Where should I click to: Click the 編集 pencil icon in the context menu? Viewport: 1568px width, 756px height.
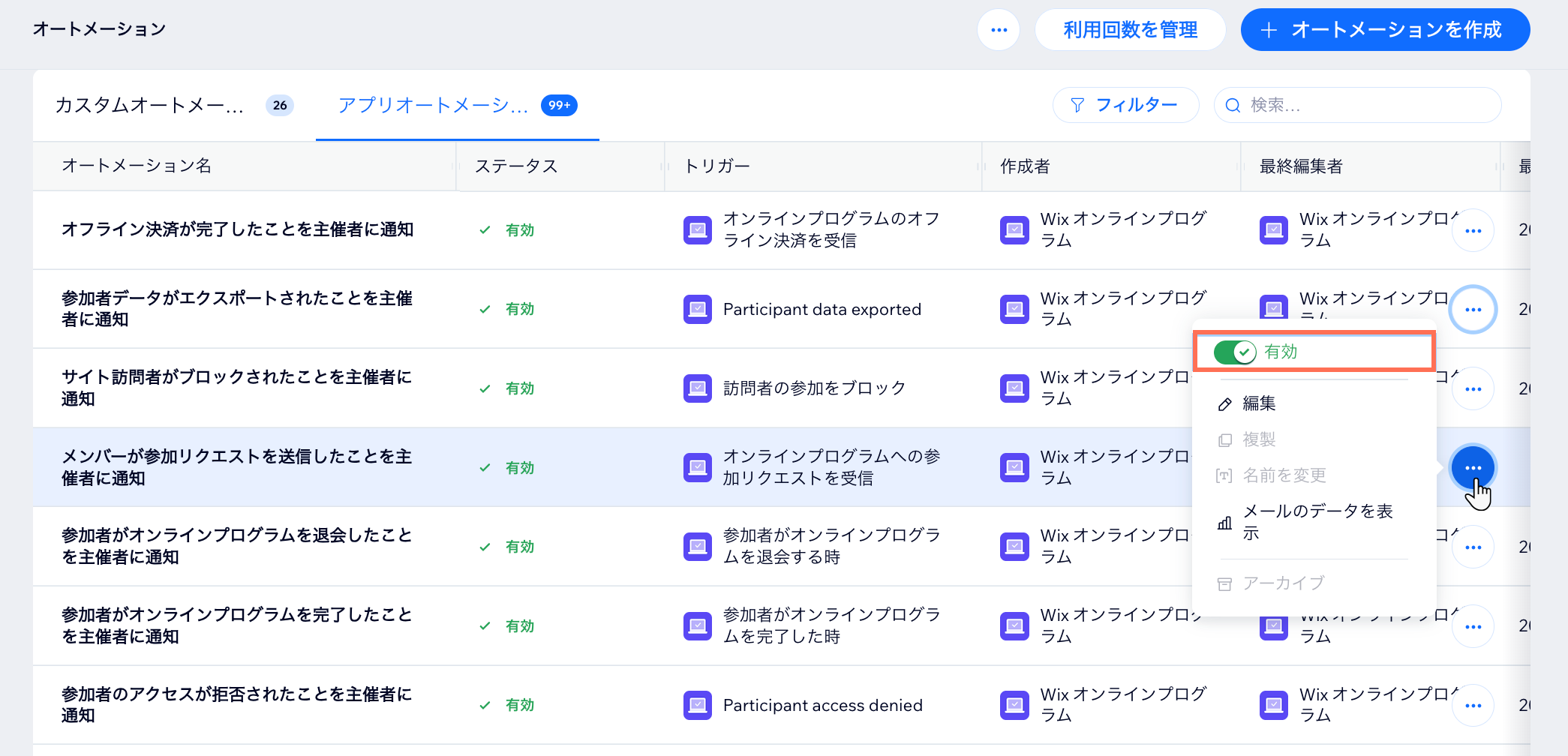point(1225,403)
